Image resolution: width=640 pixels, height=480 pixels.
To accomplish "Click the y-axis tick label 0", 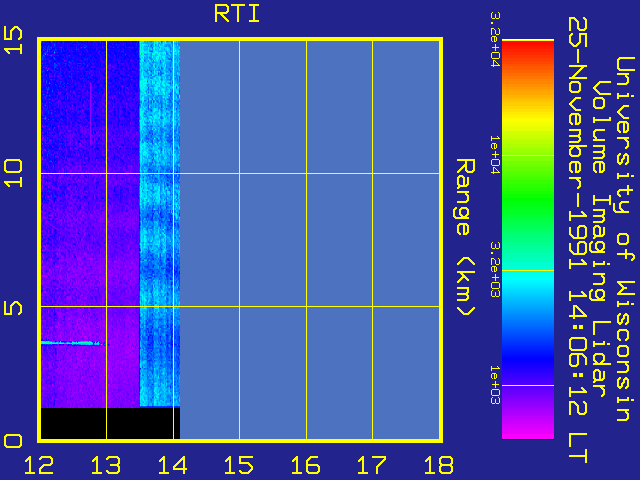I will coord(13,441).
